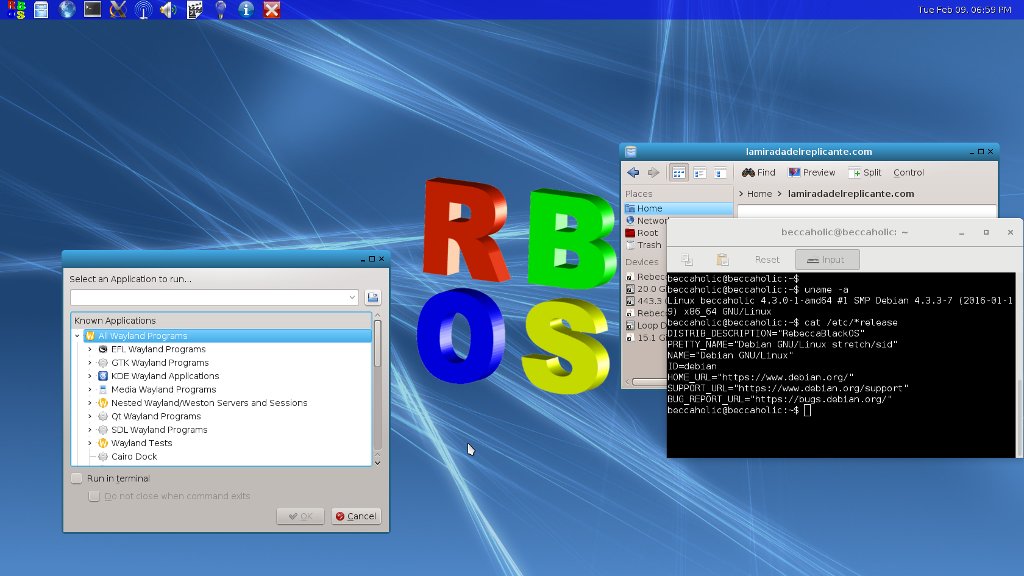Select Network in Places sidebar
The height and width of the screenshot is (576, 1024).
click(x=646, y=221)
